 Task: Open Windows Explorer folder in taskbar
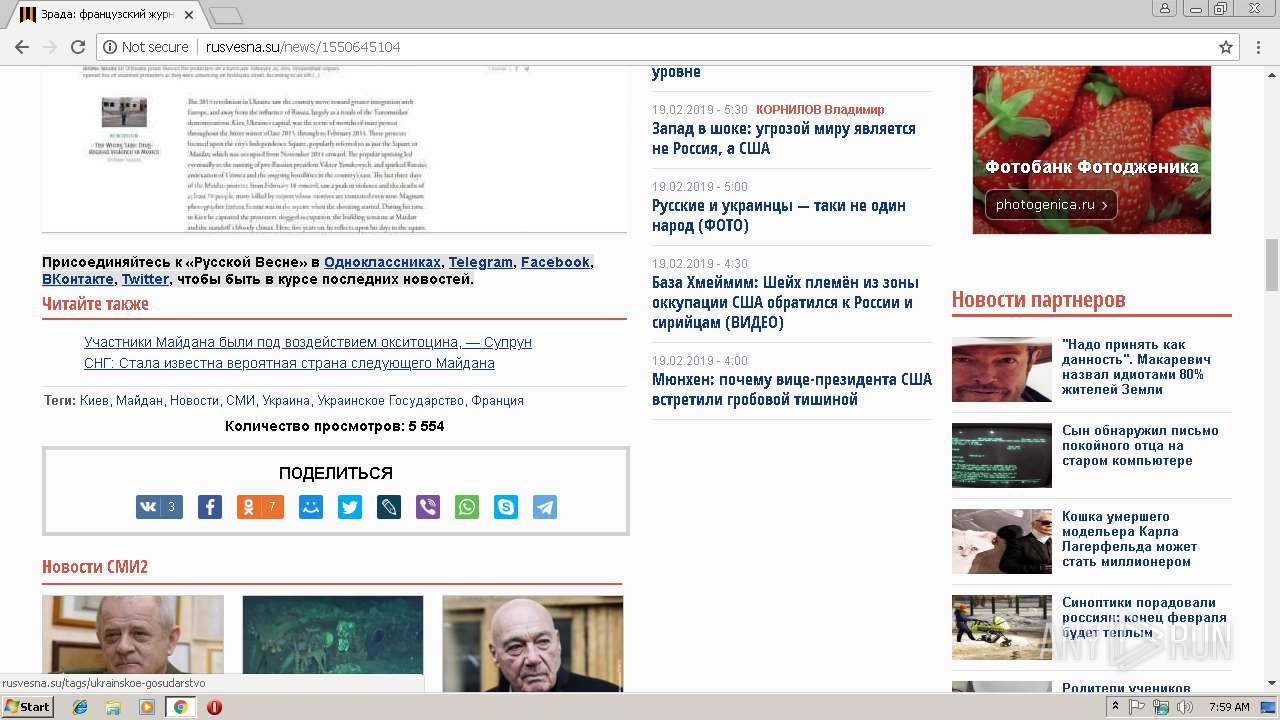pos(113,707)
